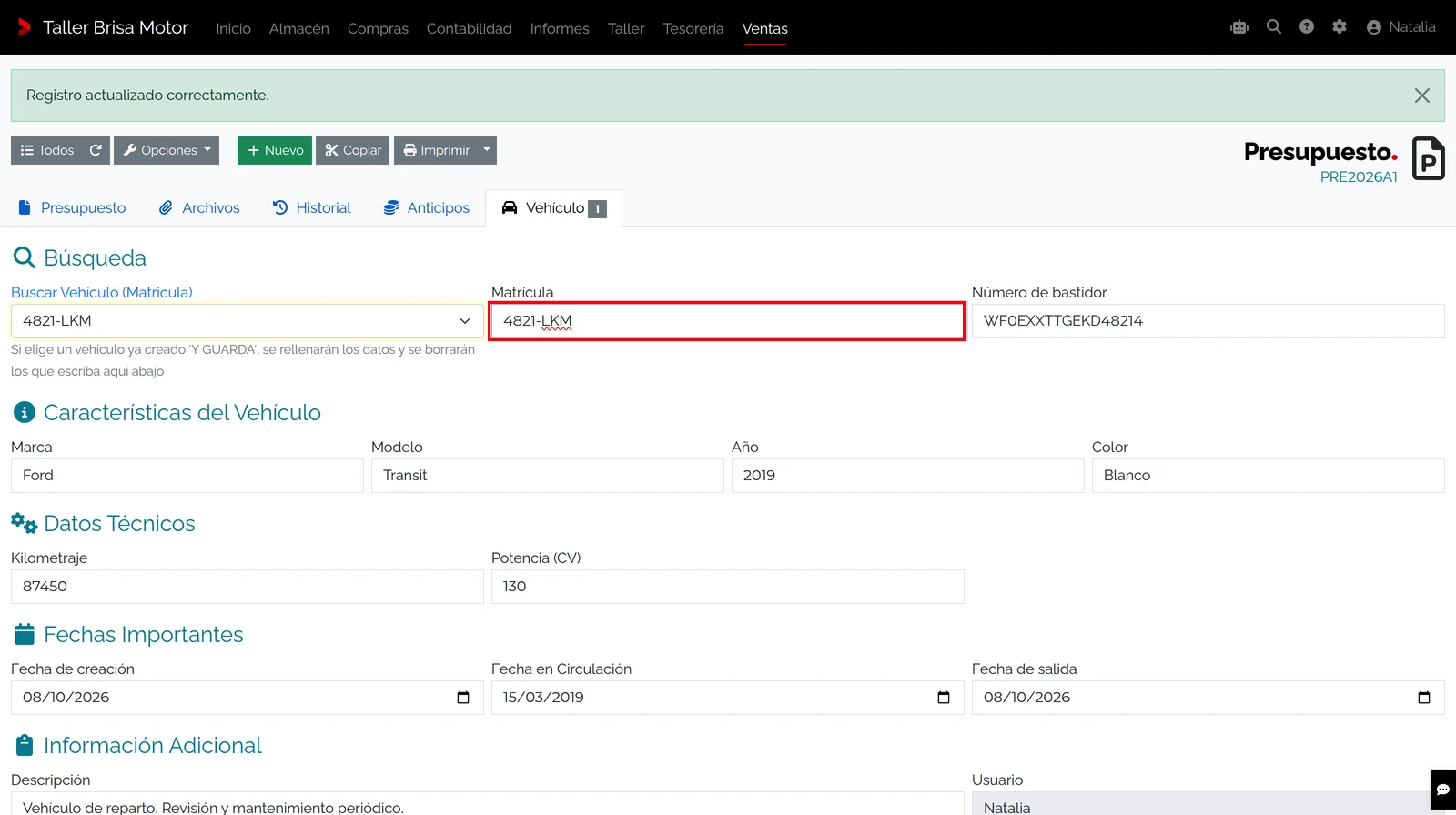
Task: Open the Tesorería menu
Action: [x=693, y=28]
